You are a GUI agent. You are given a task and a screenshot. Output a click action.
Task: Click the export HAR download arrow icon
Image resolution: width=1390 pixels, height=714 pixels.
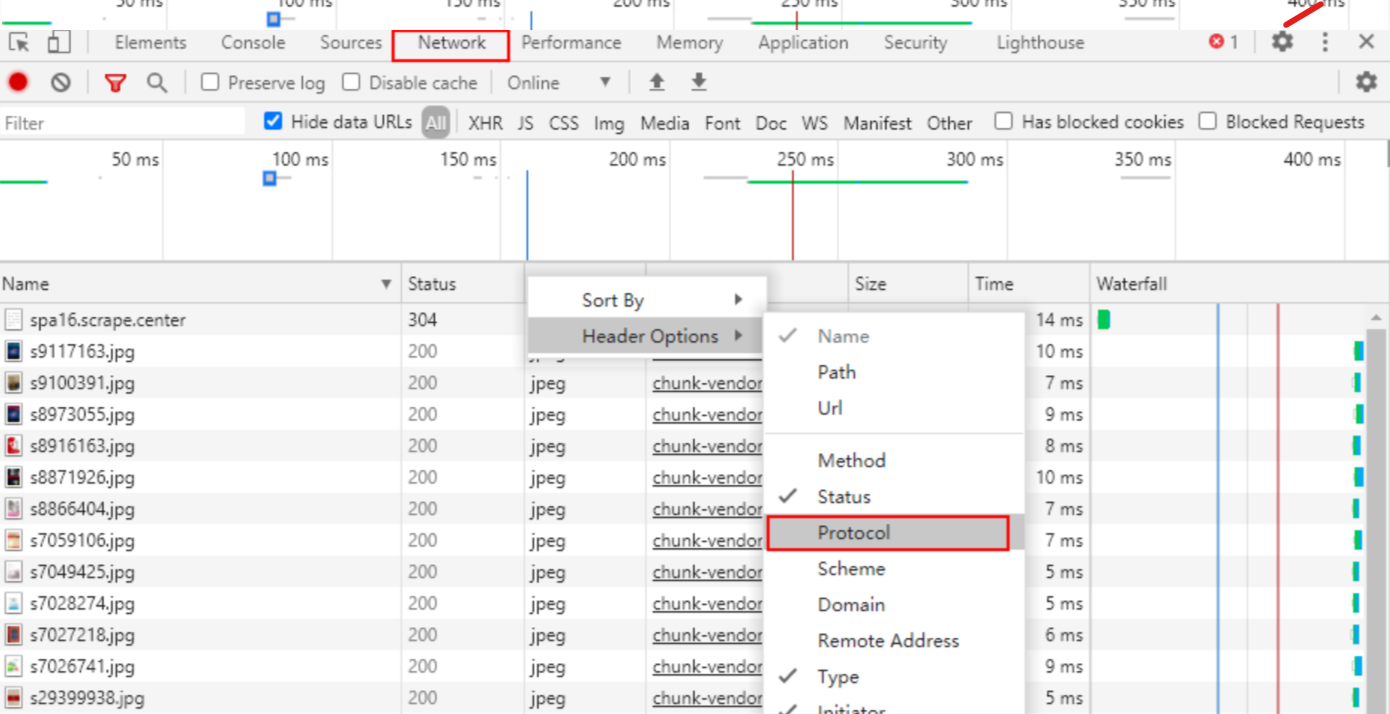699,83
